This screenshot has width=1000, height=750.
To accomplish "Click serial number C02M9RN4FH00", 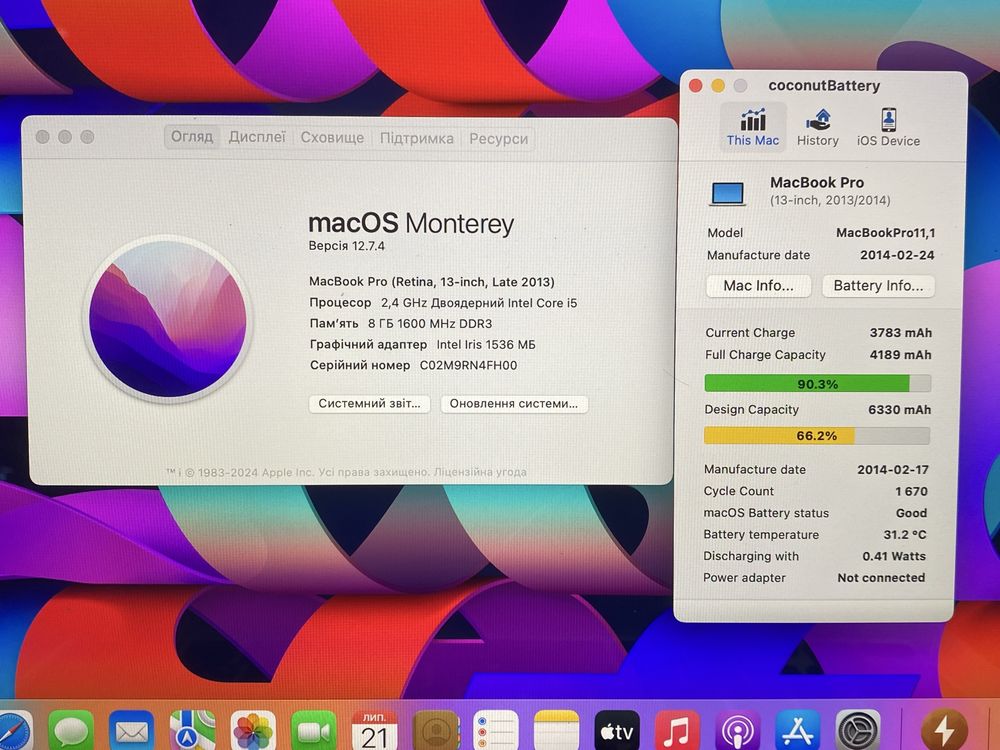I will tap(468, 365).
